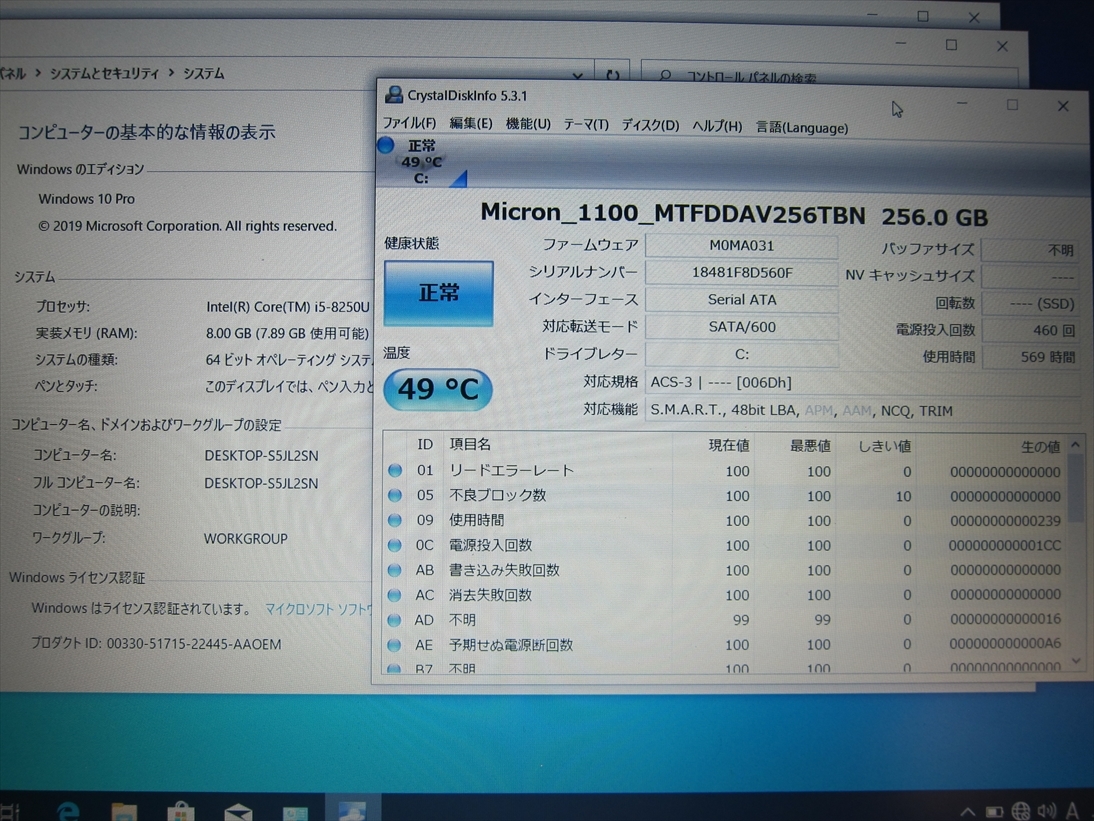
Task: Click the status circle in 書き込み失敗回数 row
Action: point(395,571)
